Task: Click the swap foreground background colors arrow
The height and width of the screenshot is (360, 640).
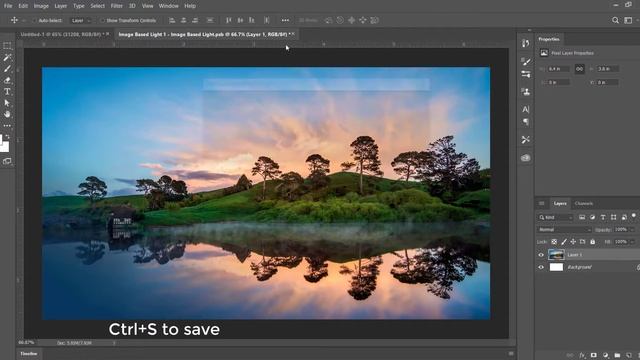Action: [x=7, y=137]
